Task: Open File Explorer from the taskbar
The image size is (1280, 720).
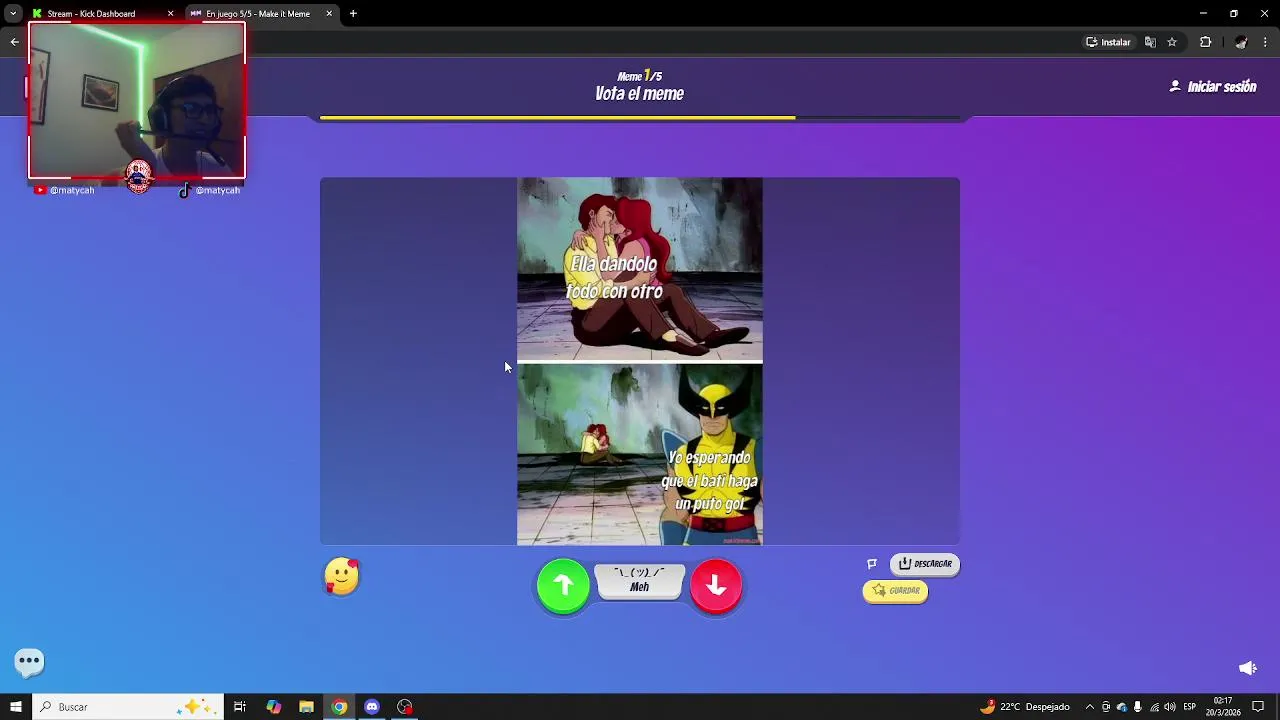Action: pyautogui.click(x=307, y=707)
